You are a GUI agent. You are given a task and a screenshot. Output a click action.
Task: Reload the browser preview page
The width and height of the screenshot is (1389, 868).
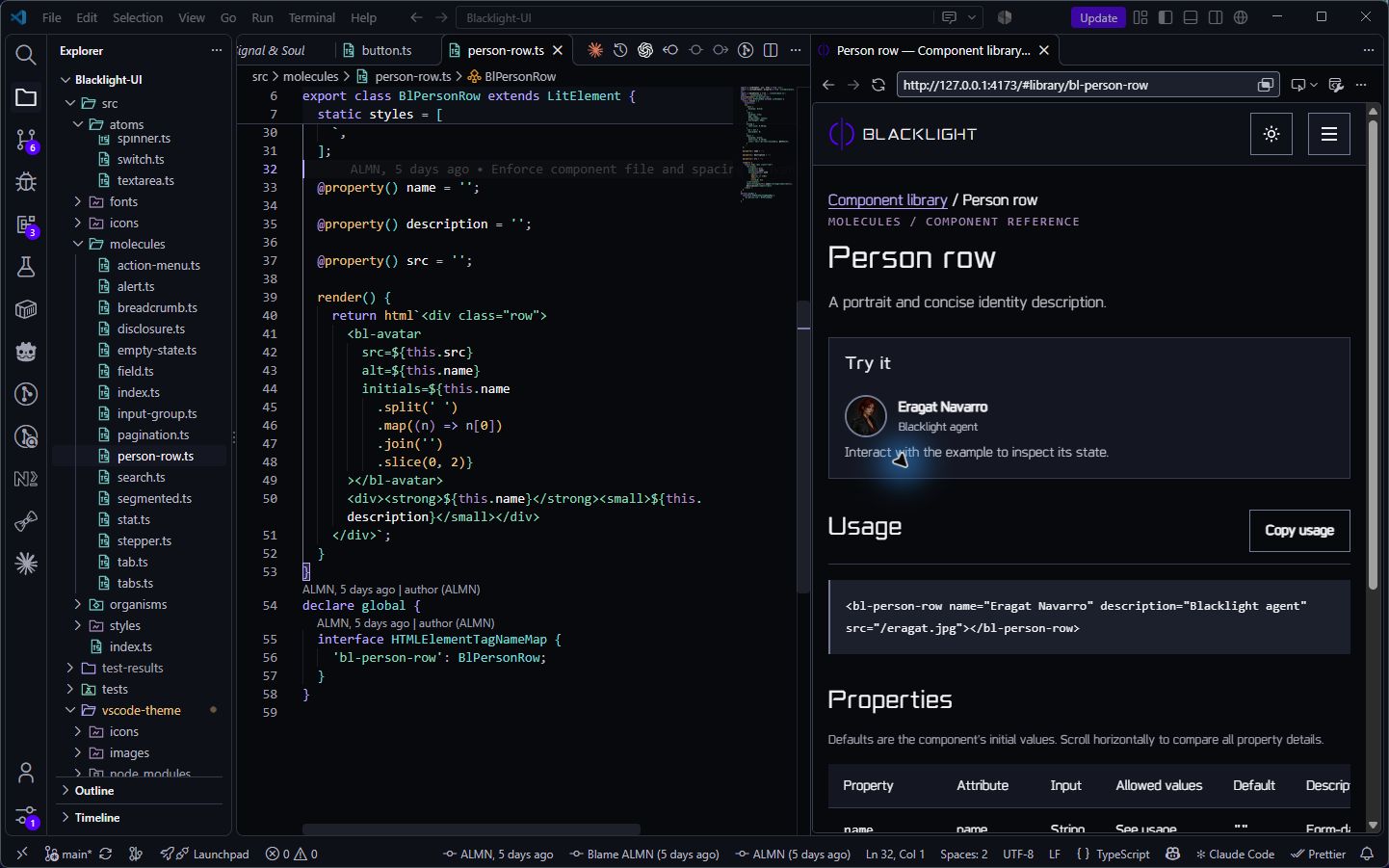878,85
